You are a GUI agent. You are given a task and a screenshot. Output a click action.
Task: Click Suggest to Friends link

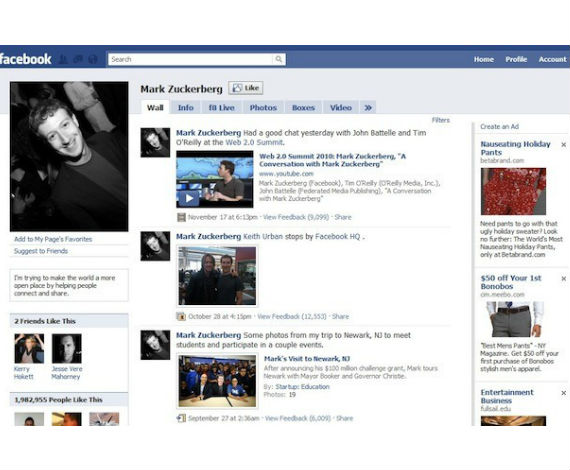coord(41,251)
